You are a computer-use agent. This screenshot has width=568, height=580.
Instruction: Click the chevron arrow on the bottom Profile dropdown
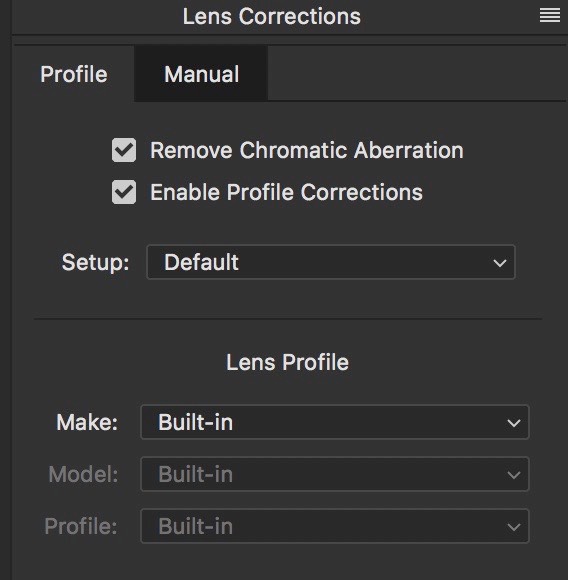514,527
